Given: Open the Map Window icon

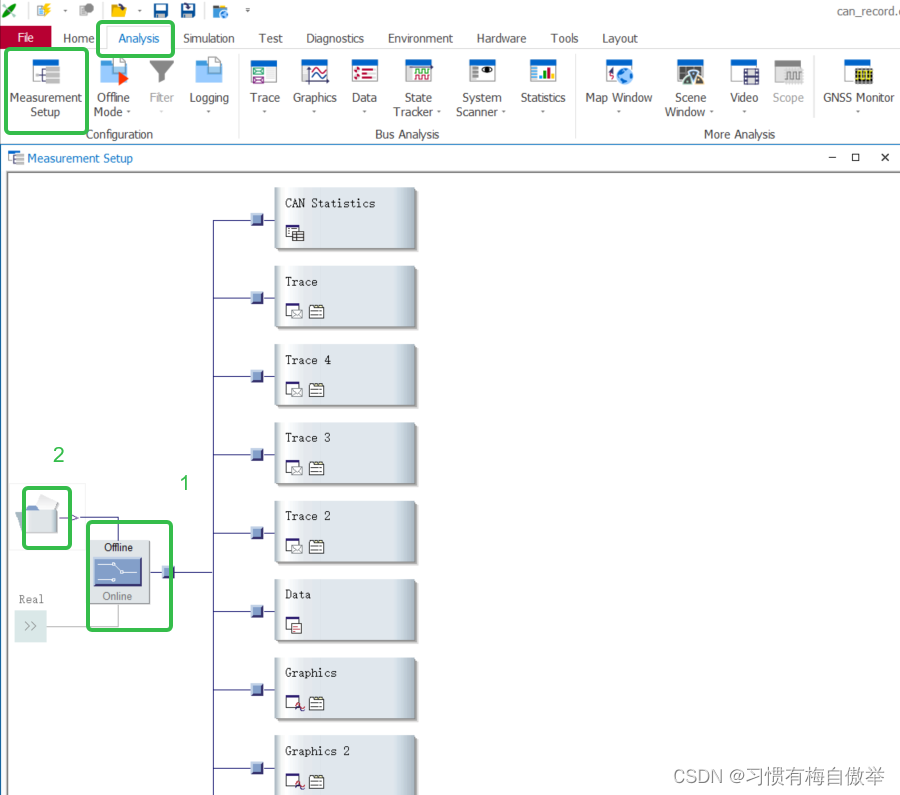Looking at the screenshot, I should click(619, 72).
